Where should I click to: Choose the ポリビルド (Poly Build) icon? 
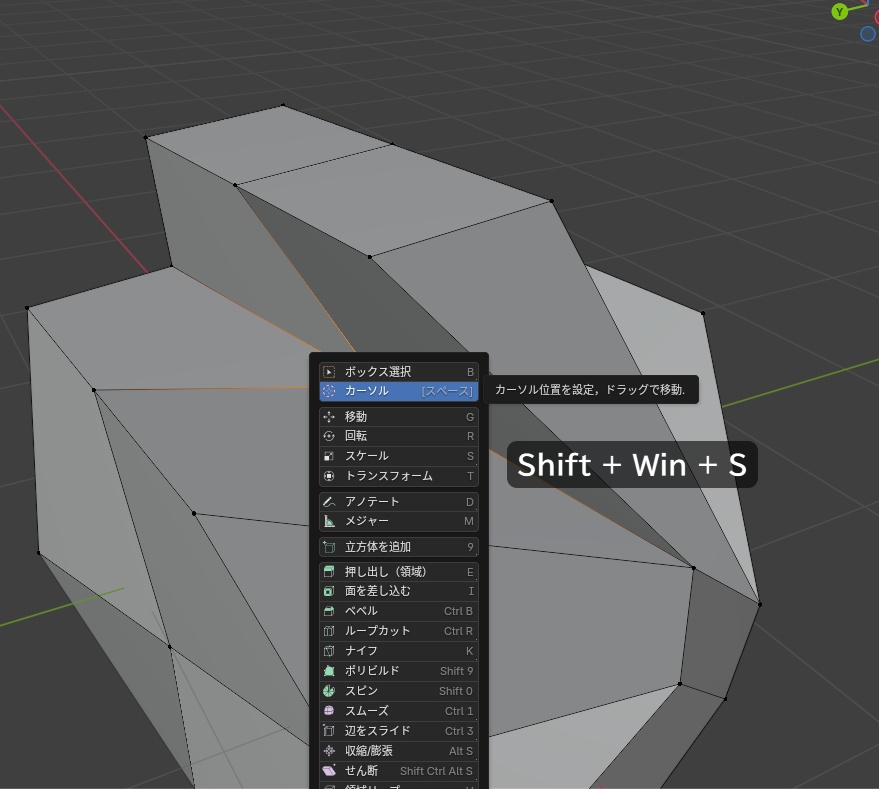pyautogui.click(x=329, y=671)
